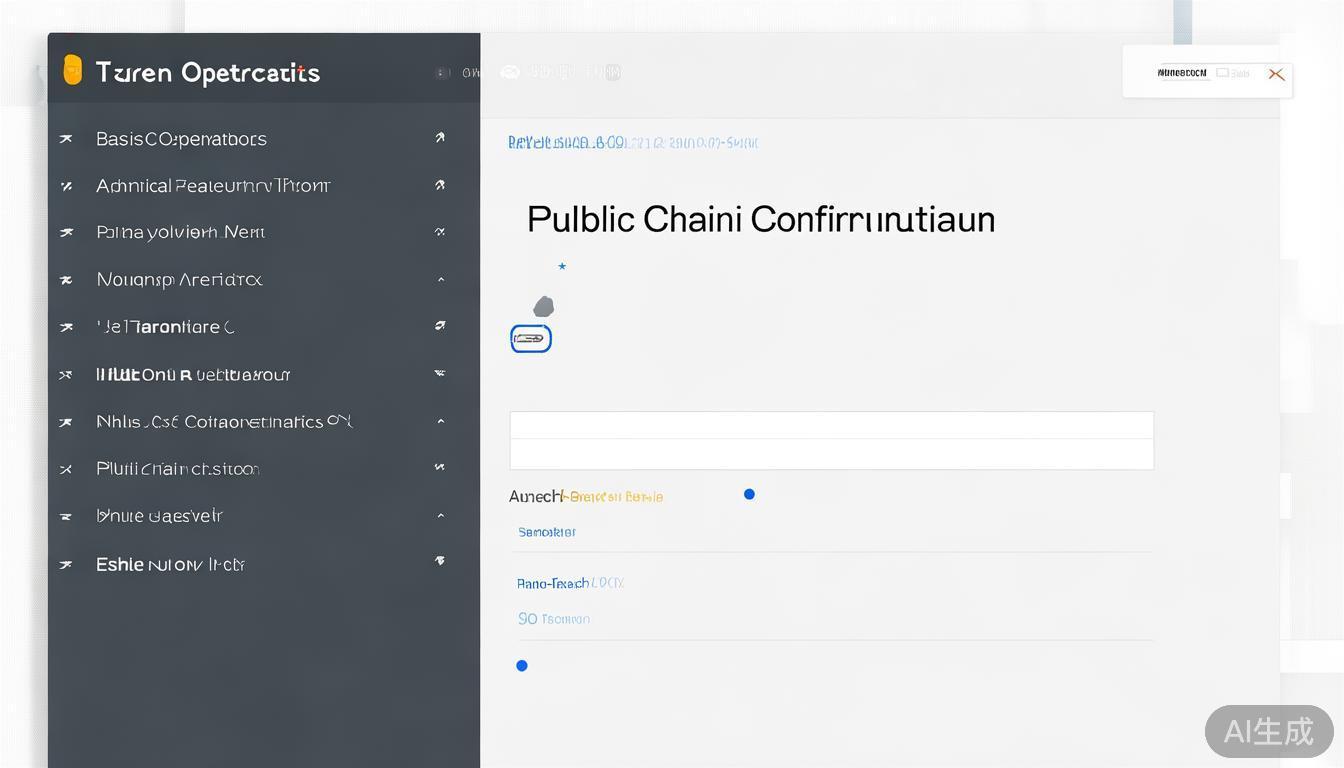This screenshot has height=768, width=1344.
Task: Expand the Nonqnsp Arendtcx chevron
Action: (441, 280)
